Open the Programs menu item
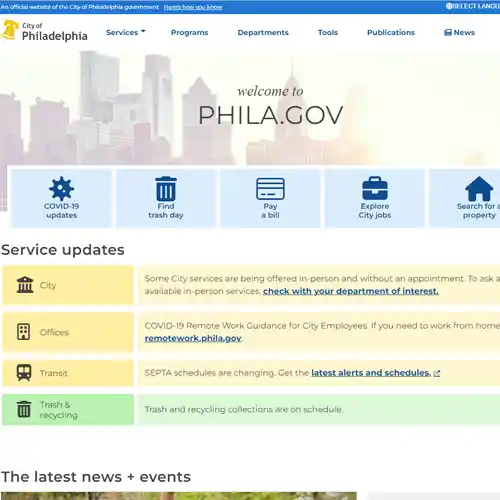This screenshot has height=500, width=500. [189, 32]
